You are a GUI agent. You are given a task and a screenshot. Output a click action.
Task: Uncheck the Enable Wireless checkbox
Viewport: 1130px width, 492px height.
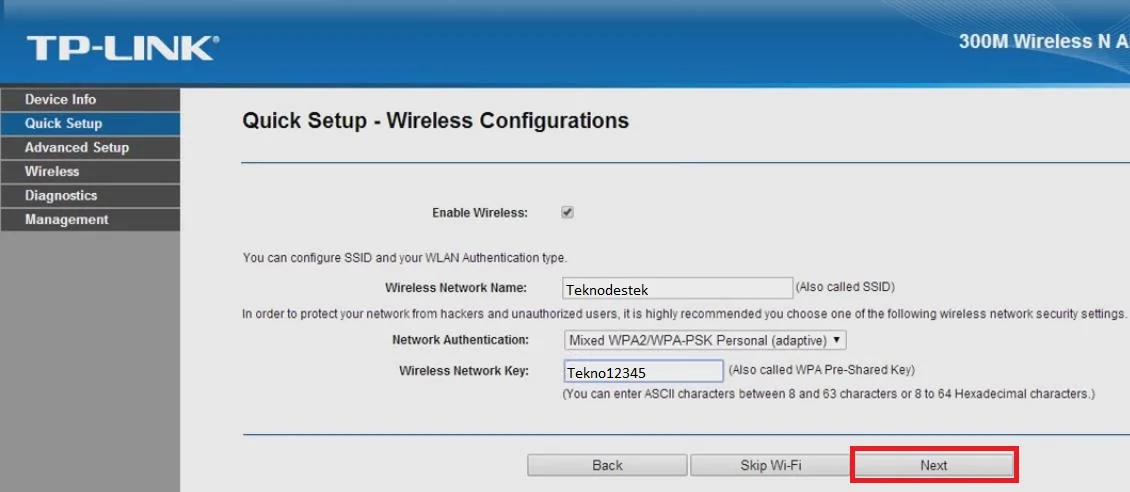(567, 212)
